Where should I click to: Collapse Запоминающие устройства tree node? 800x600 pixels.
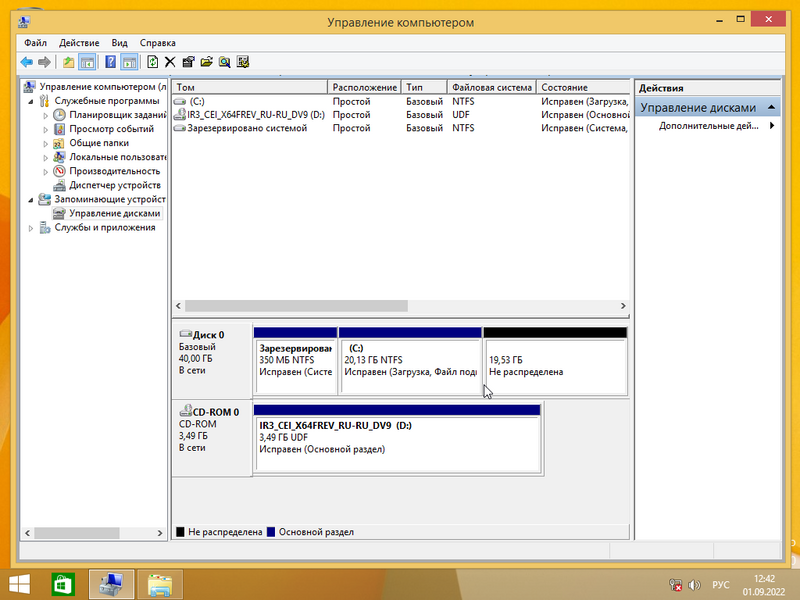click(31, 199)
